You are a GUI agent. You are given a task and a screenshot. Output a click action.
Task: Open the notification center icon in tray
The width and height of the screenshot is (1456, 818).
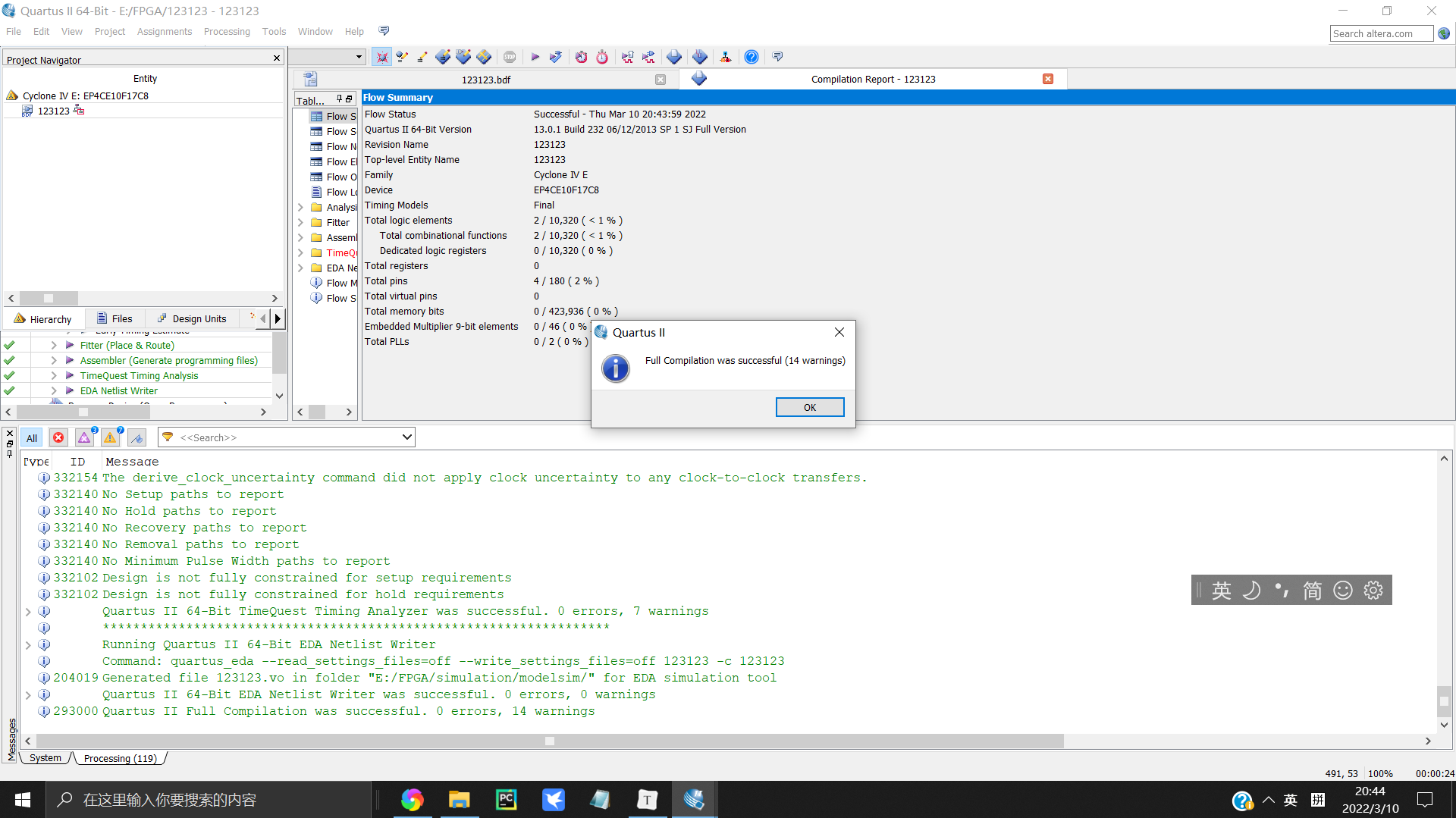1425,800
